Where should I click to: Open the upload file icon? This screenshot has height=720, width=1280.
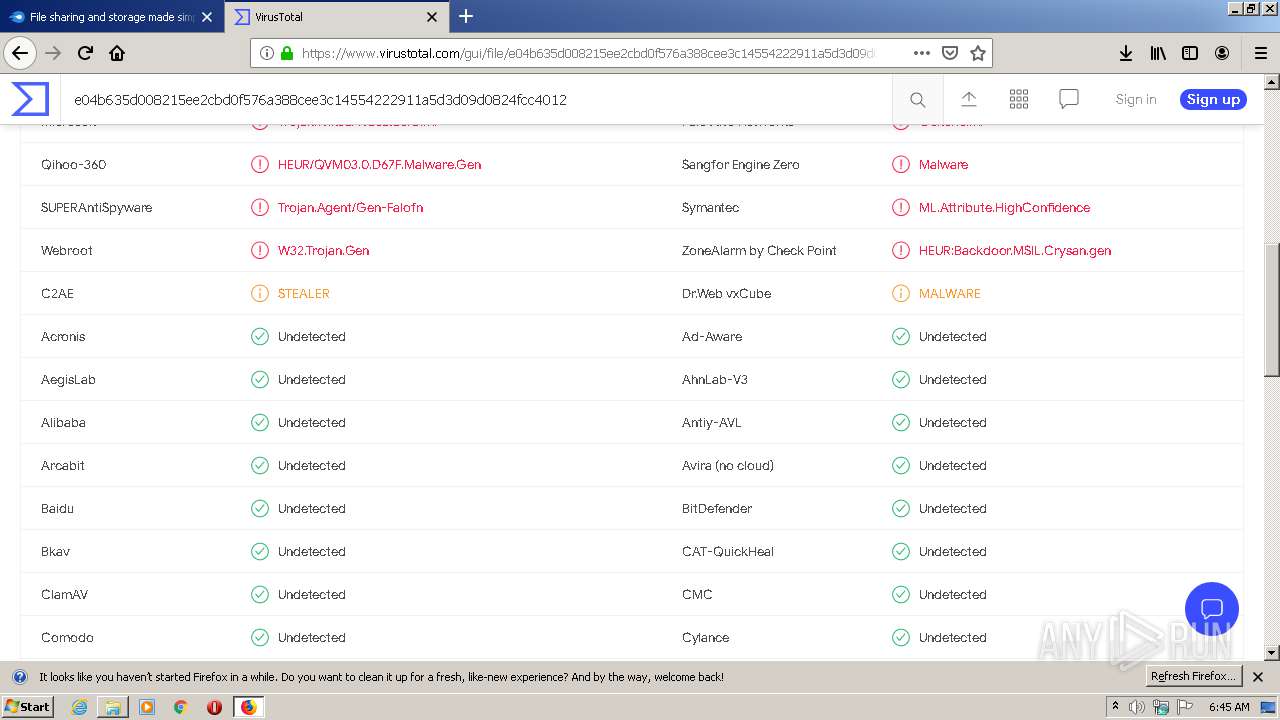pyautogui.click(x=968, y=99)
